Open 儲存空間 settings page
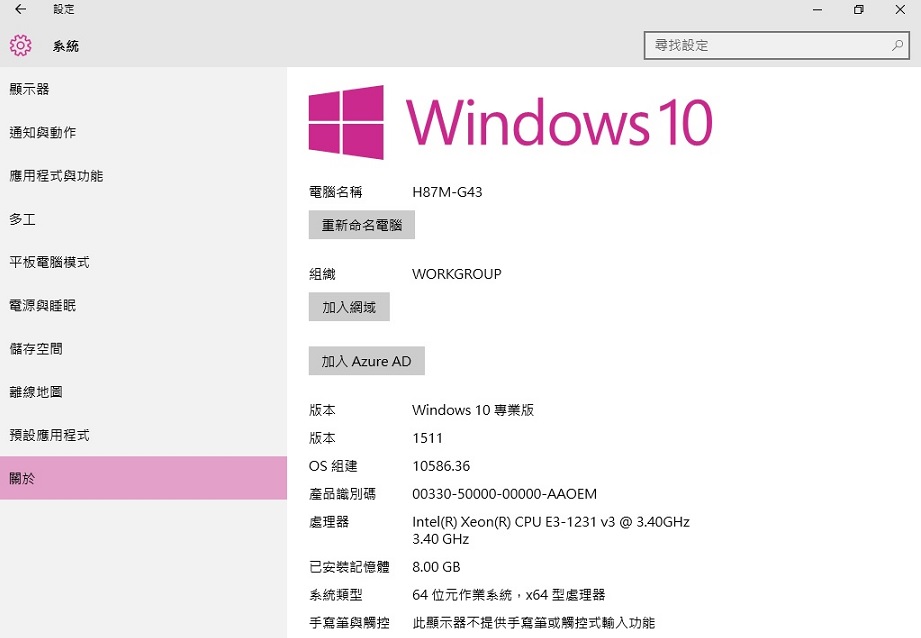921x638 pixels. (143, 349)
